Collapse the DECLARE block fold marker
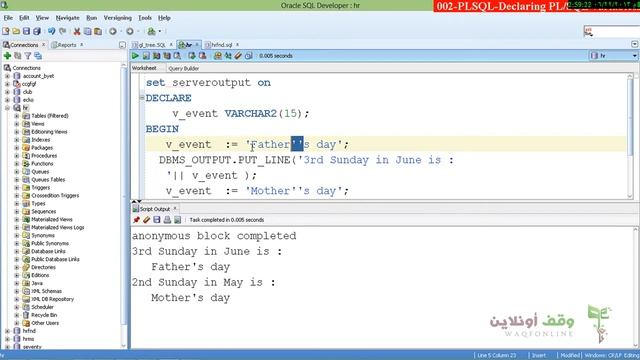Image resolution: width=640 pixels, height=360 pixels. tap(142, 98)
